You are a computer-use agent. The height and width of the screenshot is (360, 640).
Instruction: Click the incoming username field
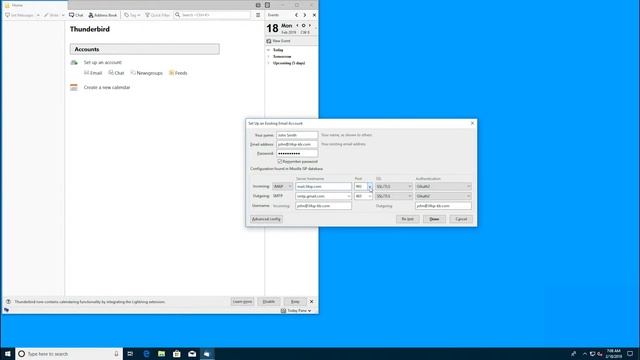323,206
